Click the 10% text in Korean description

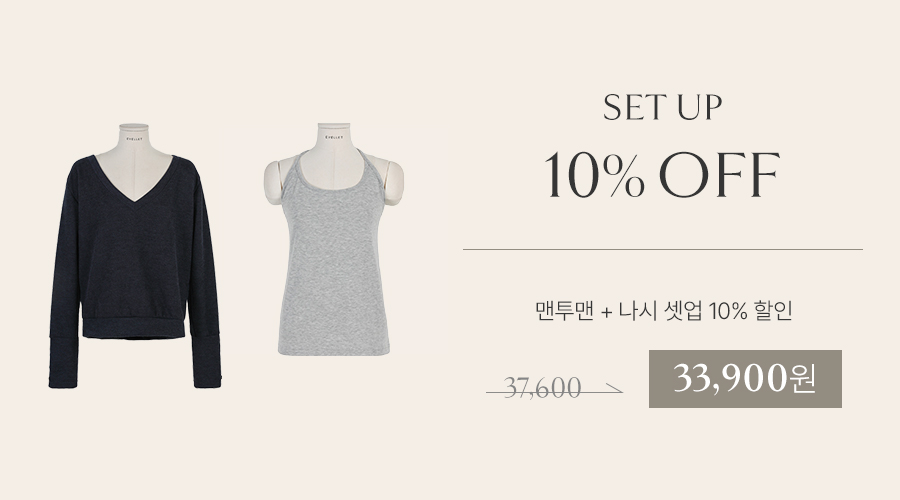coord(728,311)
